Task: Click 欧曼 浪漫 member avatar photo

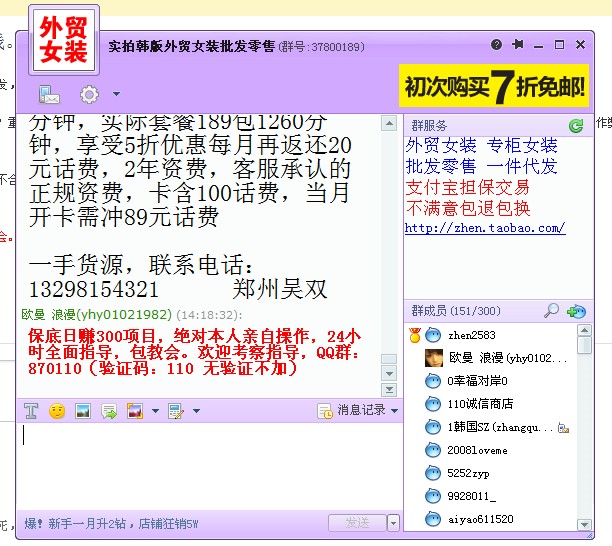Action: [434, 358]
